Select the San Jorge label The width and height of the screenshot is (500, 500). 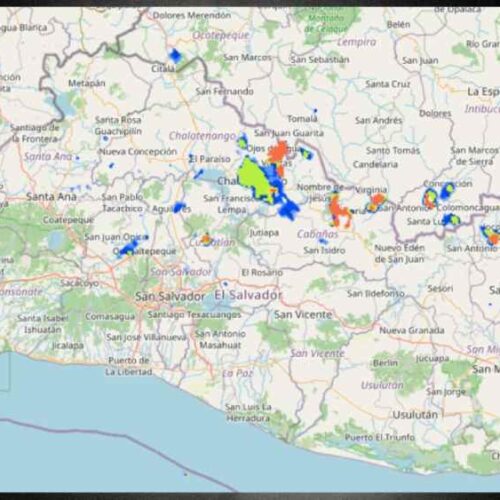pyautogui.click(x=445, y=392)
